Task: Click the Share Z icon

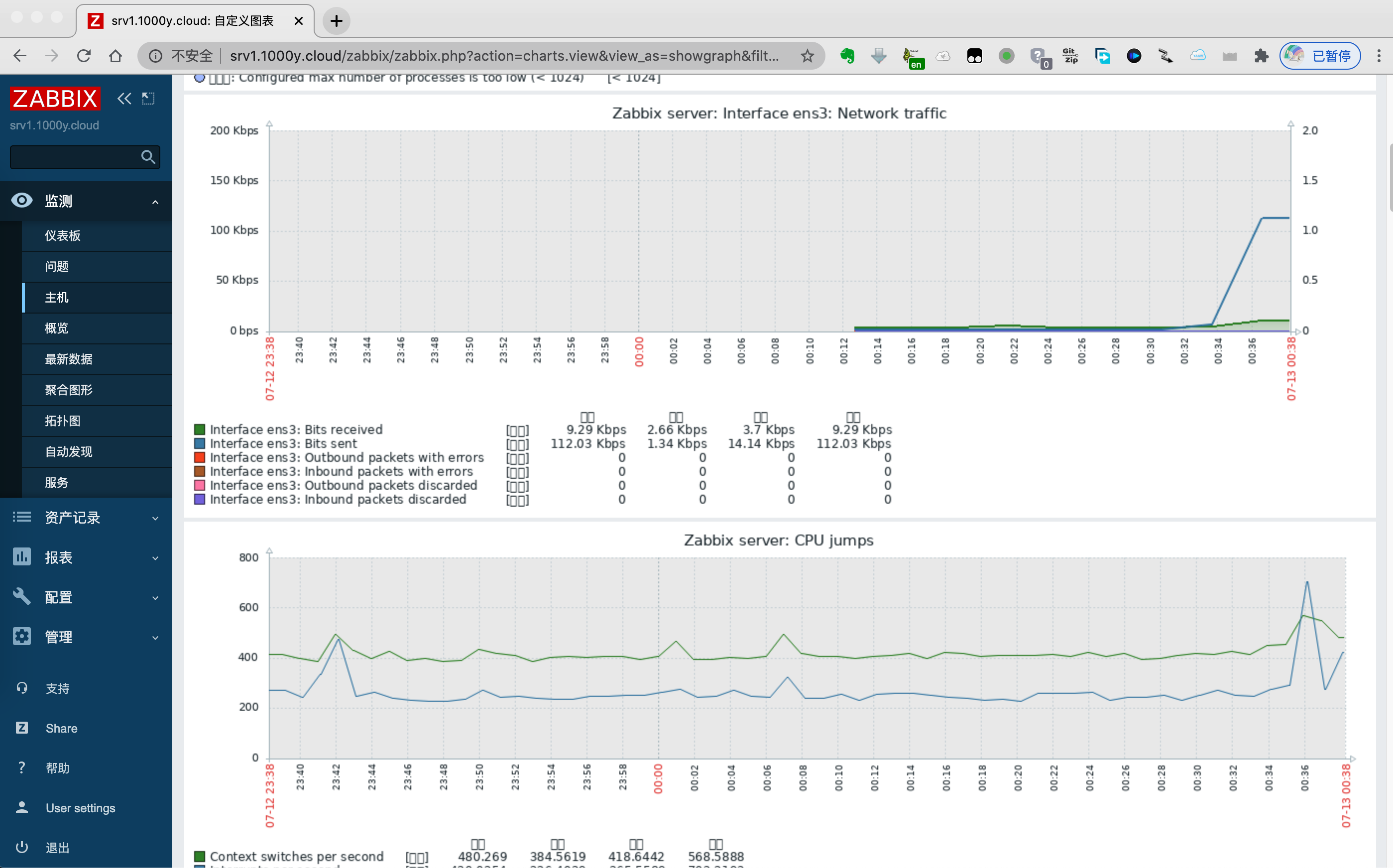Action: coord(22,727)
